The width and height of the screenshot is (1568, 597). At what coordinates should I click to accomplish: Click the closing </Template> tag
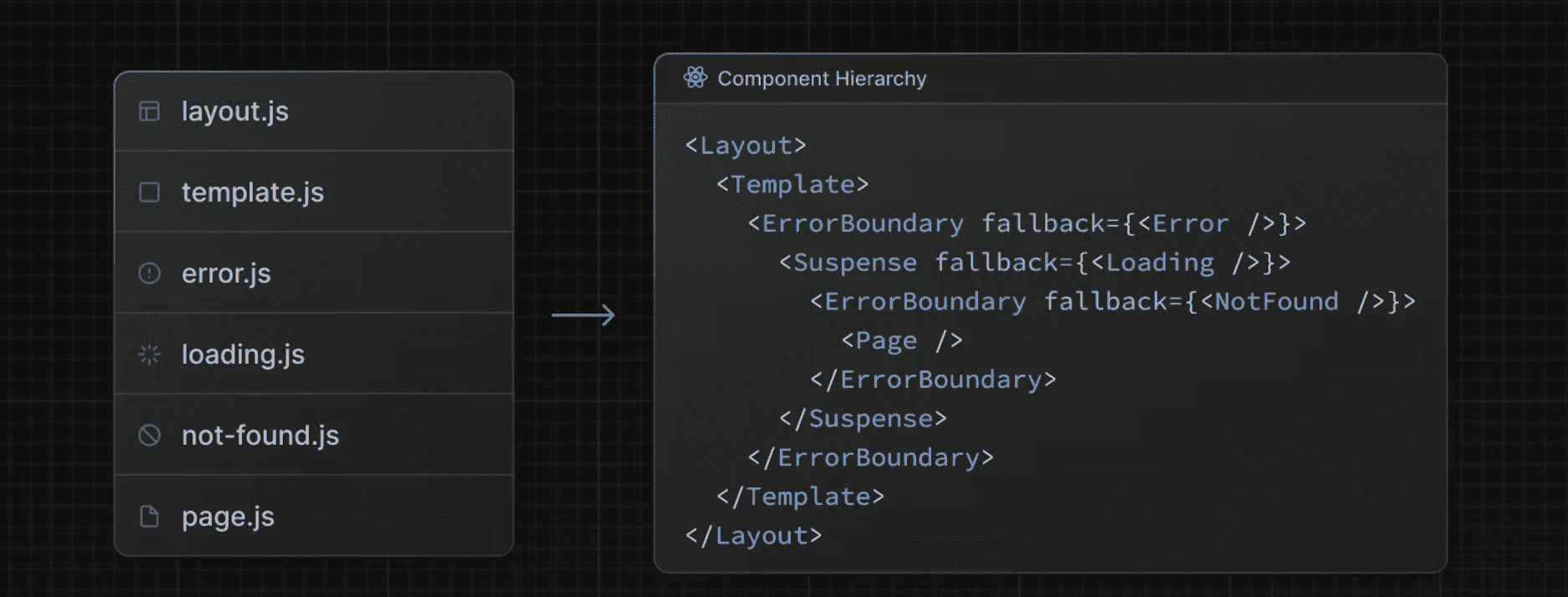click(800, 497)
